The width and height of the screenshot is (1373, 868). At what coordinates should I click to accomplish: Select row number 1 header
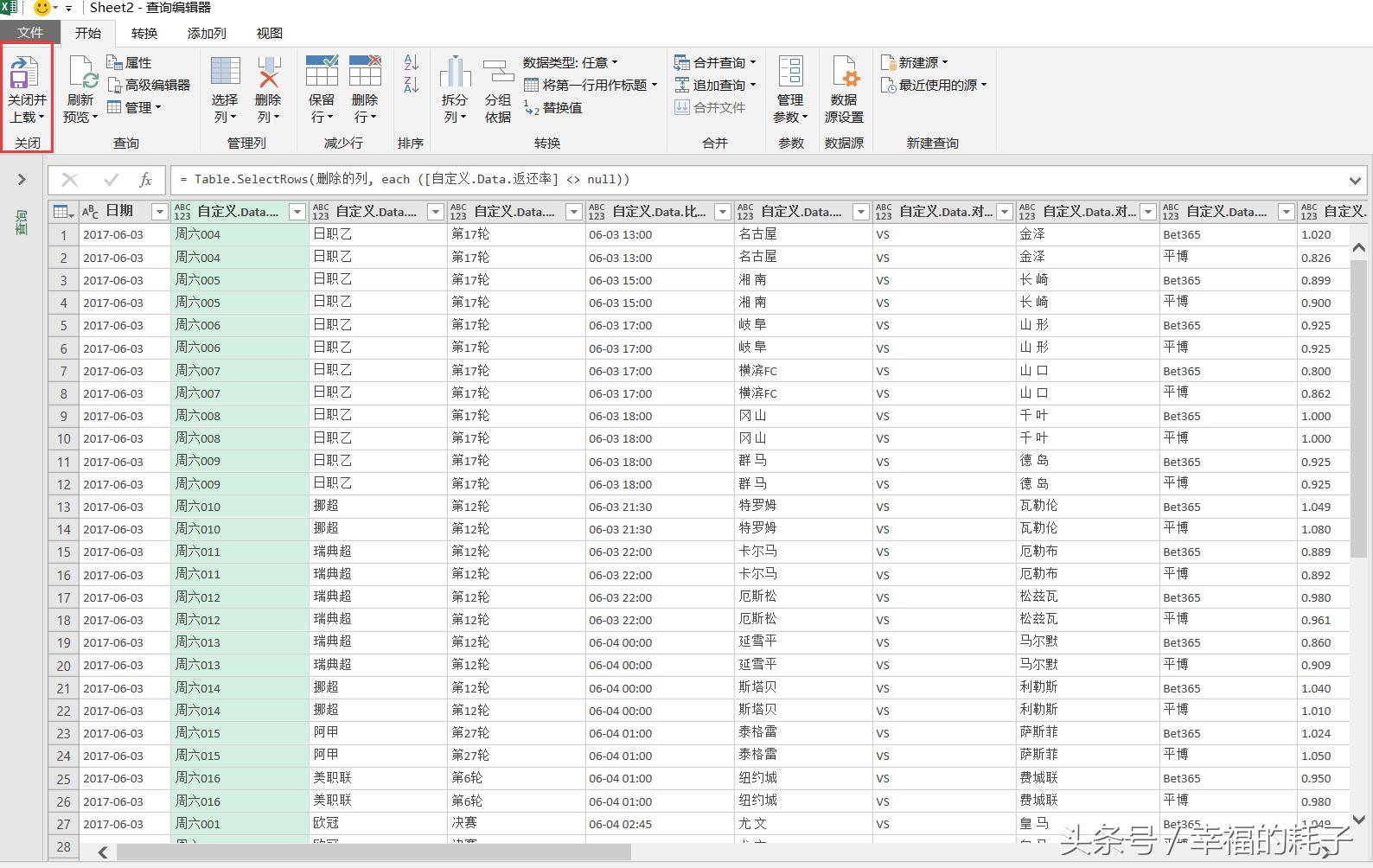point(63,234)
